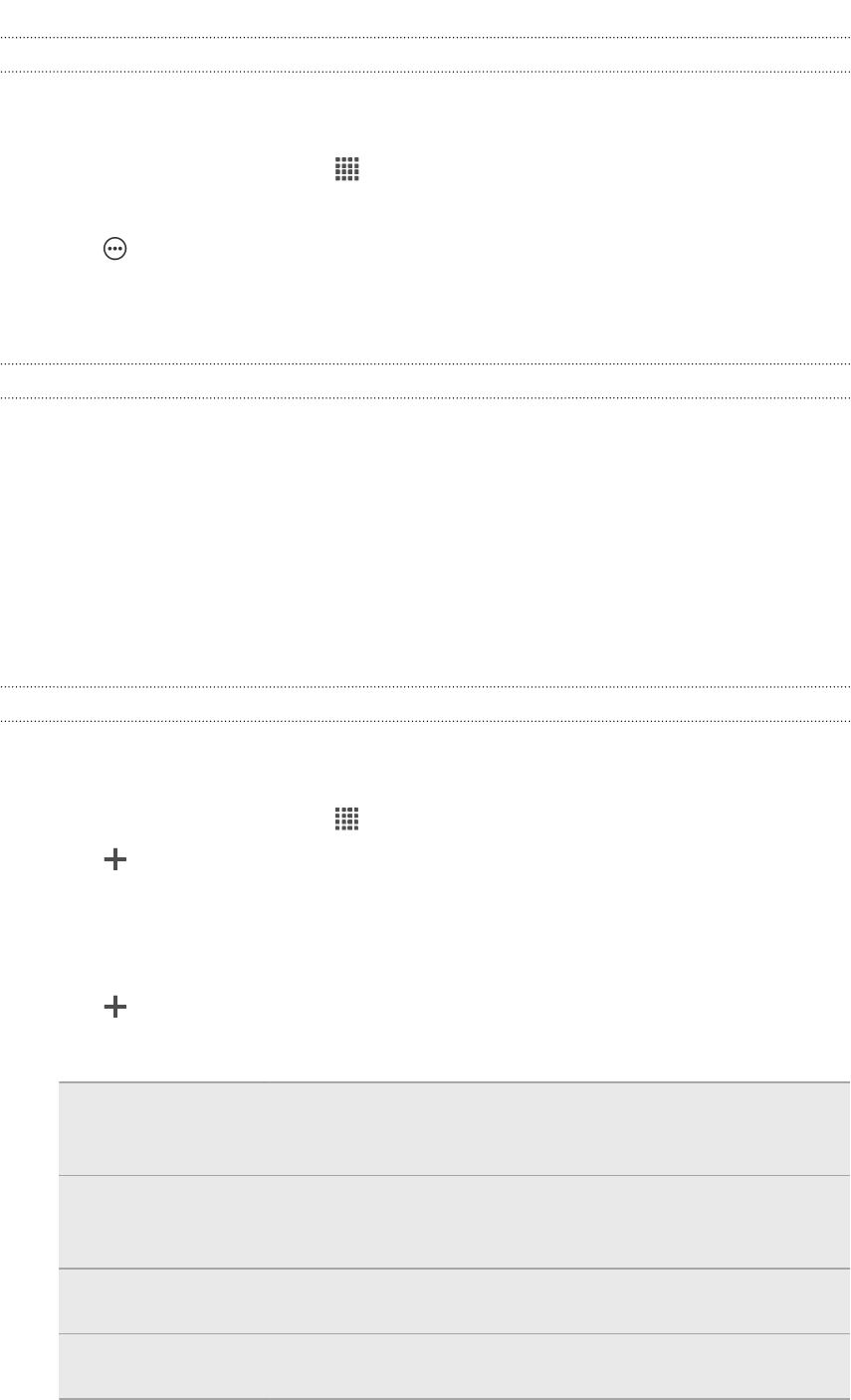Select the first gray table row
The image size is (851, 1400).
[x=454, y=1129]
